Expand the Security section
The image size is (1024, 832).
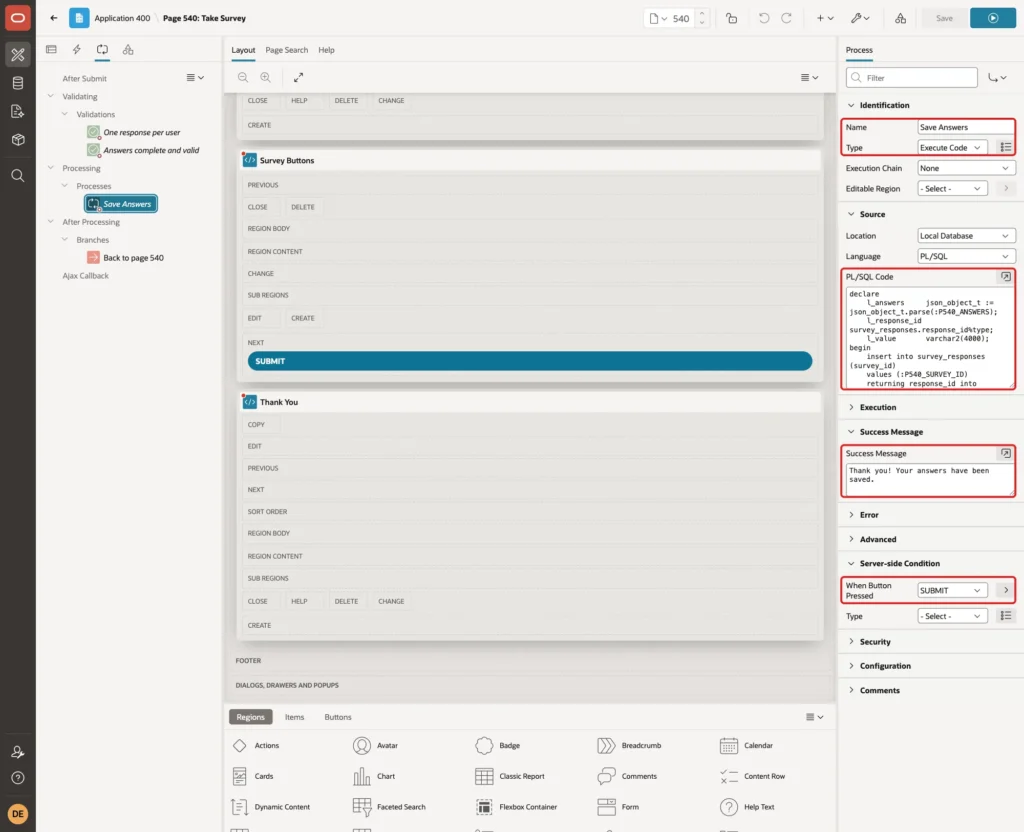click(851, 641)
